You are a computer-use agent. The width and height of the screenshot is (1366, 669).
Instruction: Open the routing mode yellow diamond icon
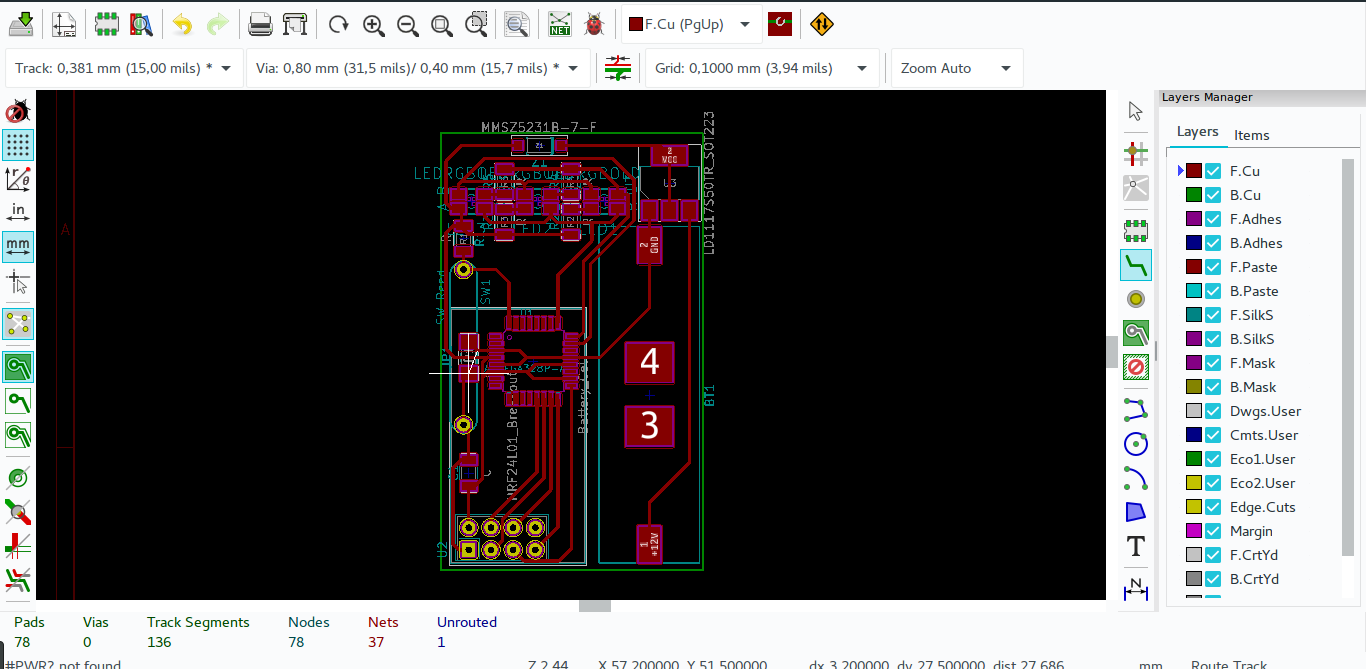(x=821, y=24)
